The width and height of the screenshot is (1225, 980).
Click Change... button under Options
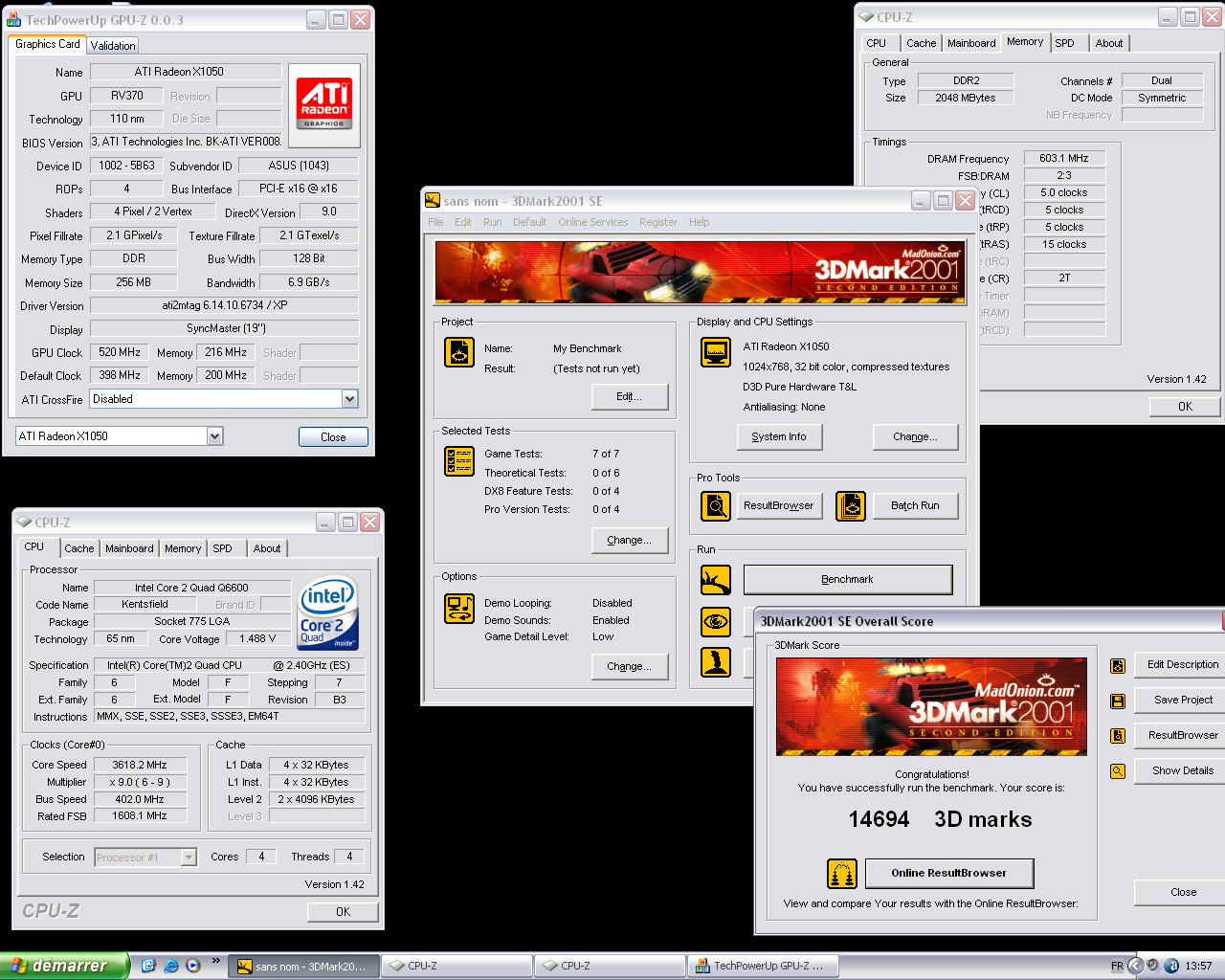629,666
